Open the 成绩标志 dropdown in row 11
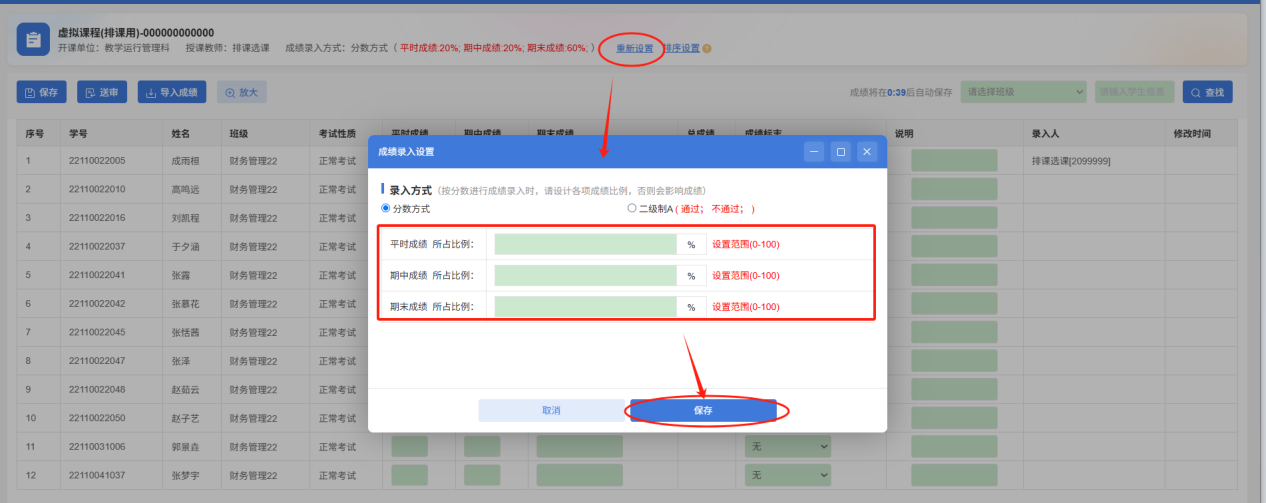This screenshot has width=1266, height=503. pyautogui.click(x=787, y=446)
